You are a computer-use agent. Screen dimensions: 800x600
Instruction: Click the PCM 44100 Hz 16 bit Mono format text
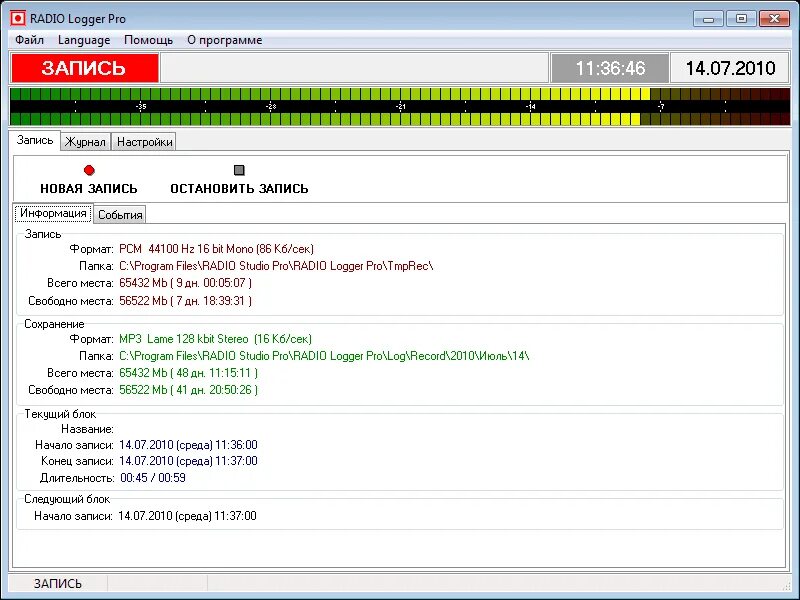pos(216,249)
